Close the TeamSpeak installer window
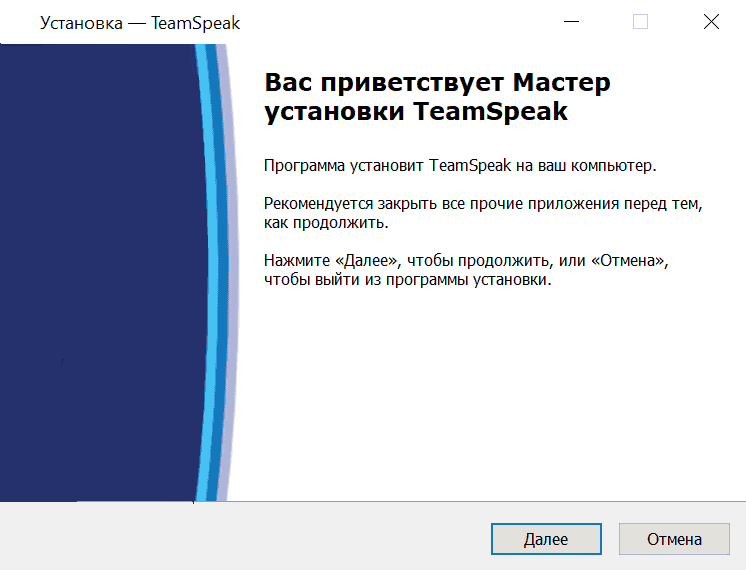This screenshot has height=570, width=746. click(x=711, y=22)
